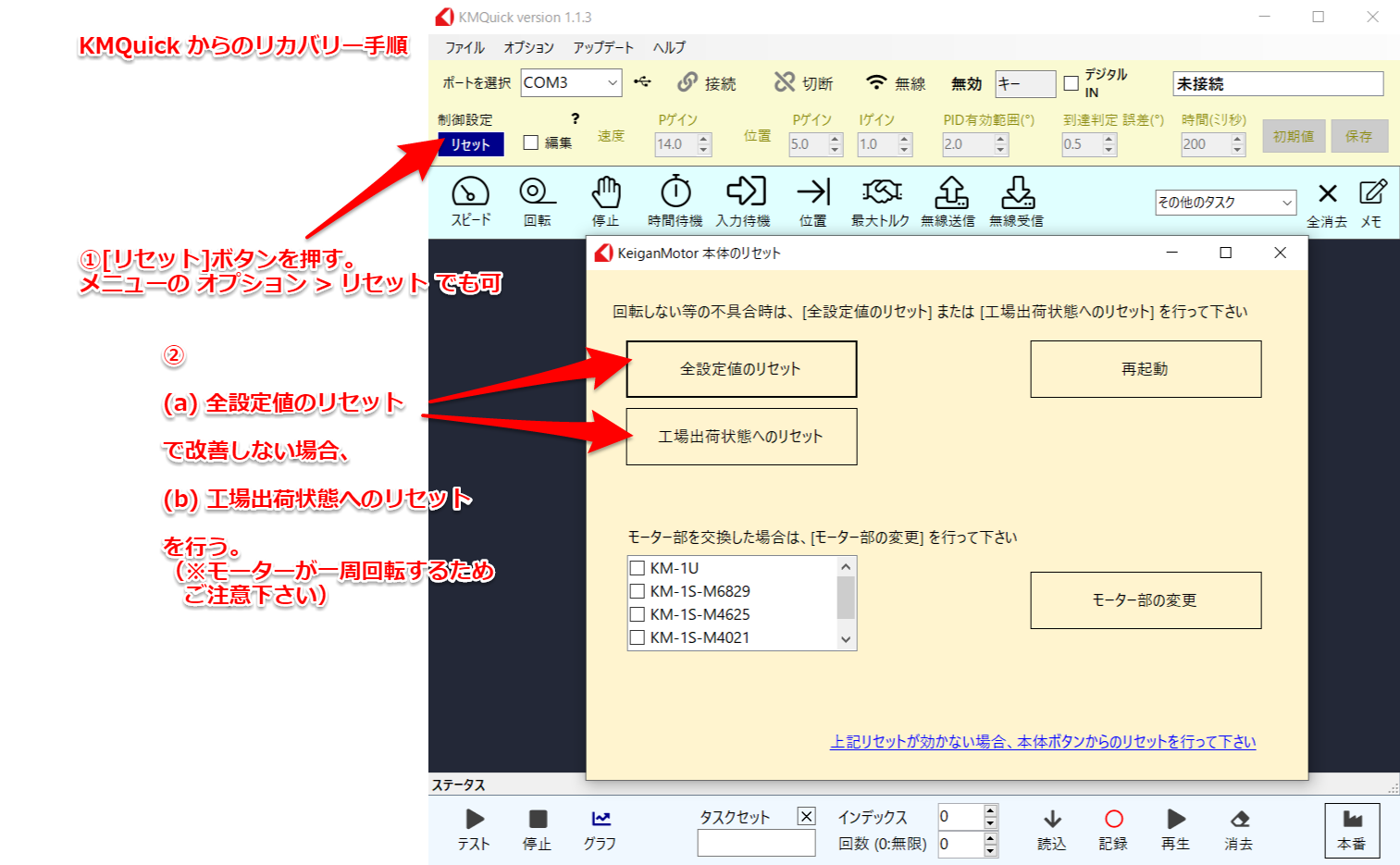Increase 位置 Pゲイン 5.0 stepper
The height and width of the screenshot is (865, 1400).
click(836, 139)
